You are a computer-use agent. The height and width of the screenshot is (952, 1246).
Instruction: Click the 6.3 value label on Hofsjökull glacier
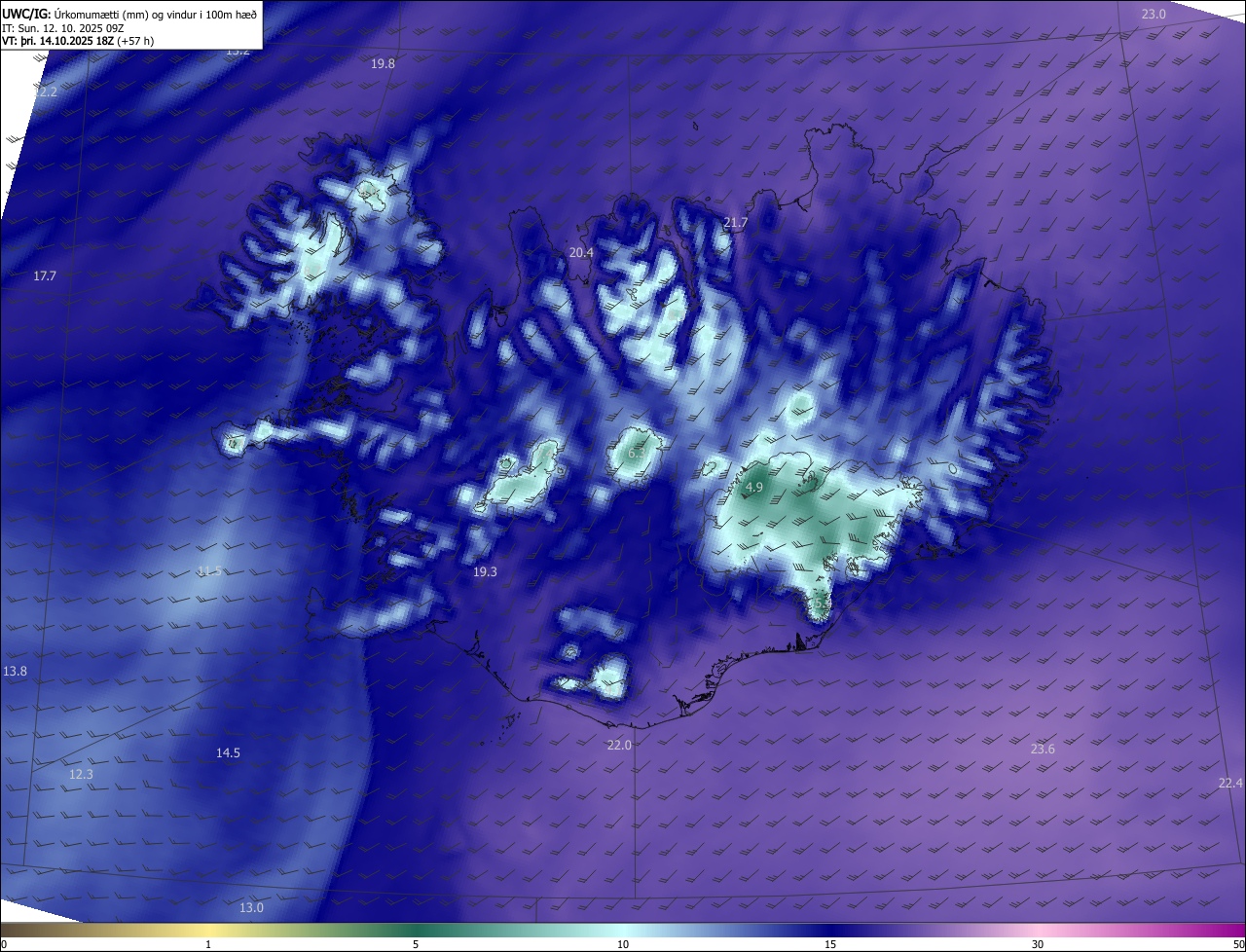coord(637,454)
